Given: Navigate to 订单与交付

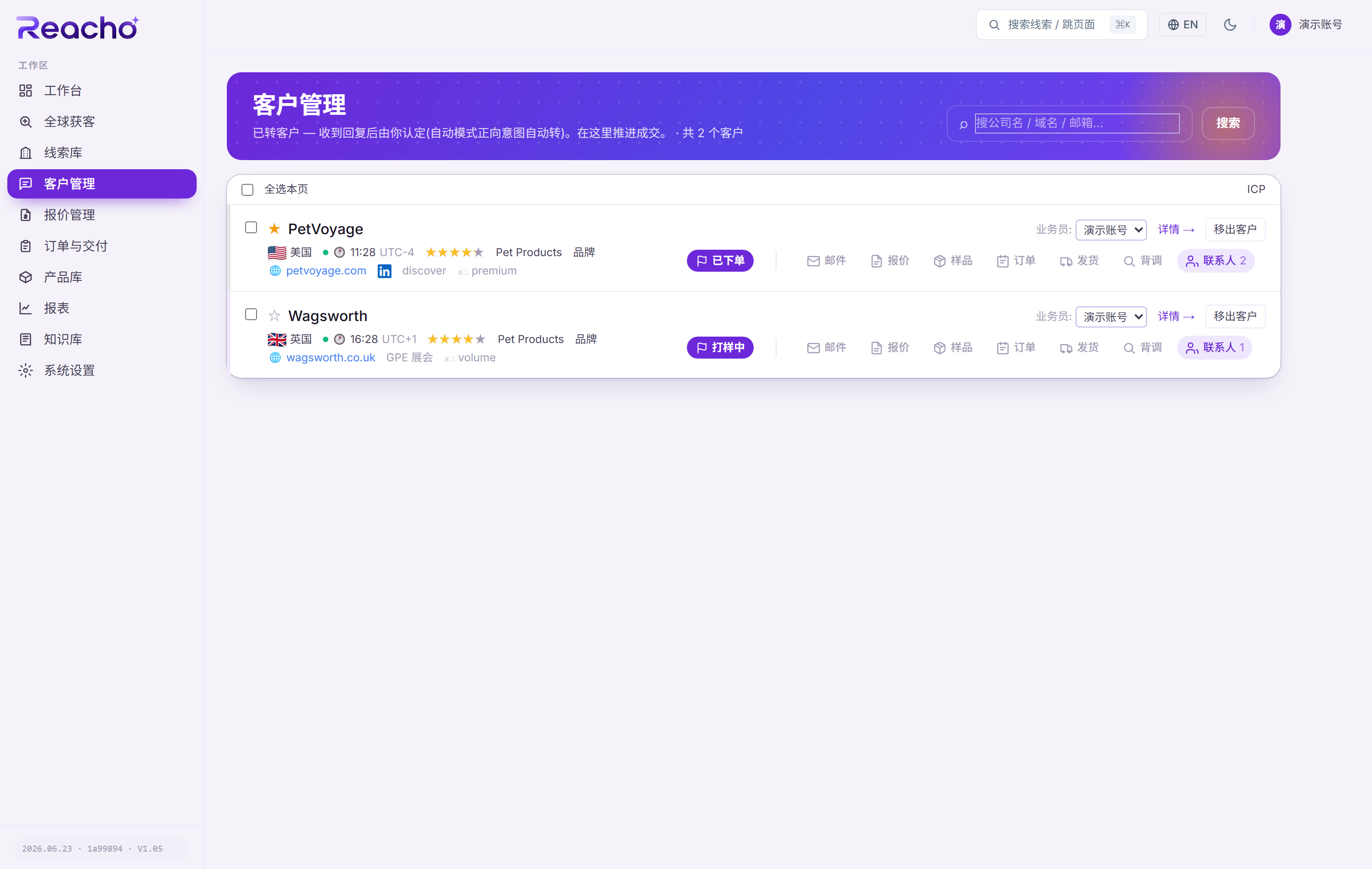Looking at the screenshot, I should [102, 246].
